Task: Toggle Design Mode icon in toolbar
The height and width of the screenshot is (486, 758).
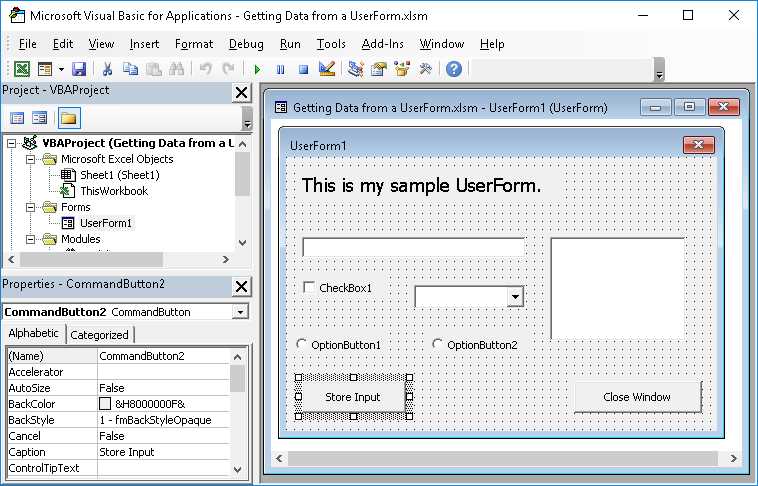Action: coord(327,69)
